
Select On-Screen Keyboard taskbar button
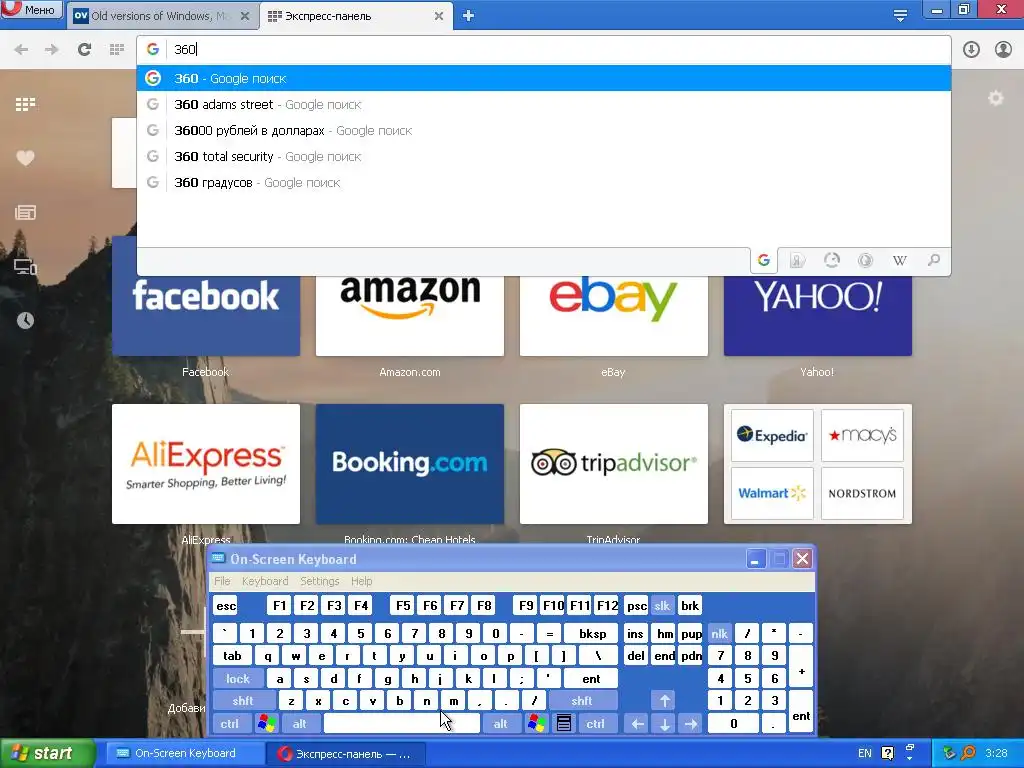[x=185, y=753]
